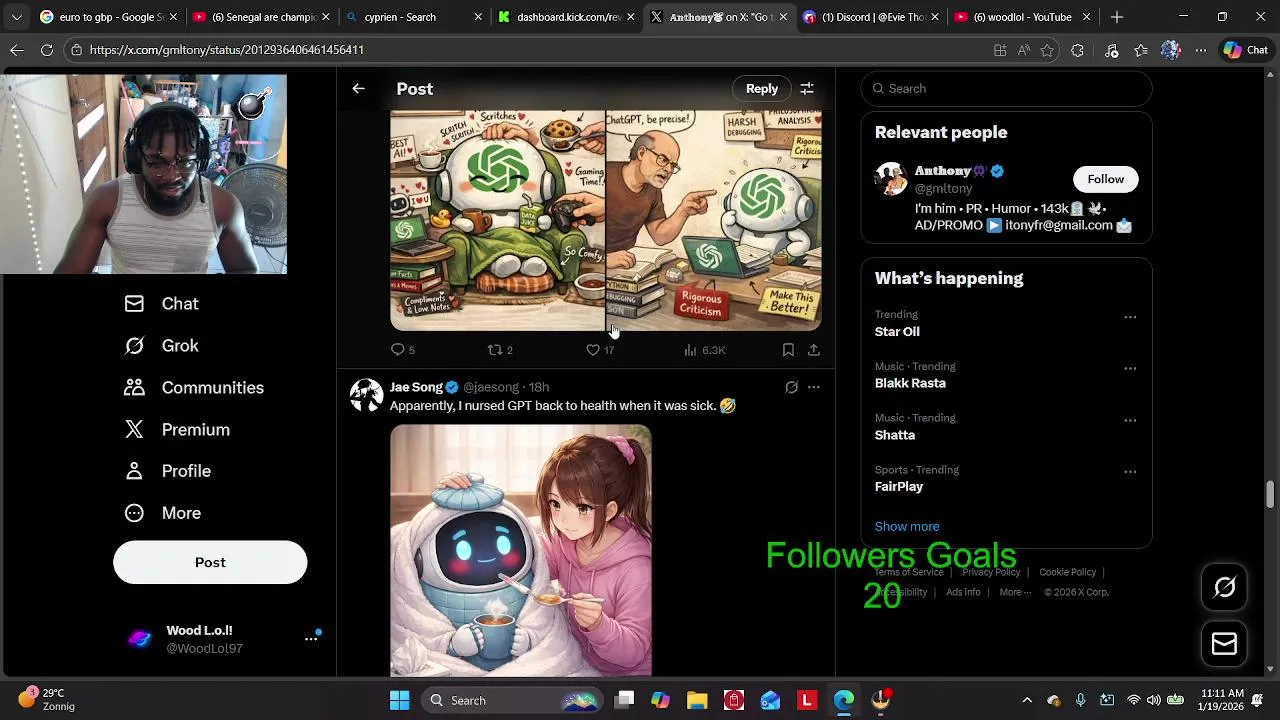This screenshot has height=720, width=1280.
Task: Open the More sidebar menu
Action: [x=162, y=513]
